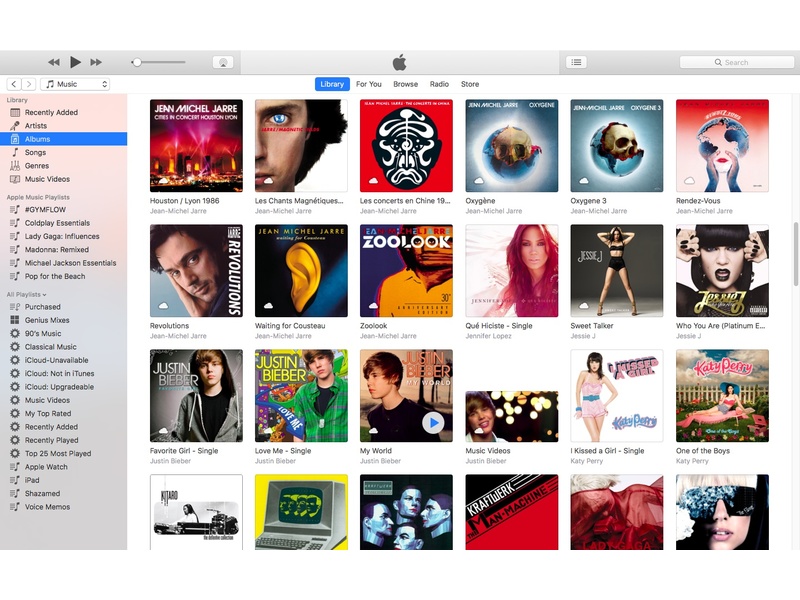The image size is (800, 600).
Task: Switch to the For You tab
Action: (368, 84)
